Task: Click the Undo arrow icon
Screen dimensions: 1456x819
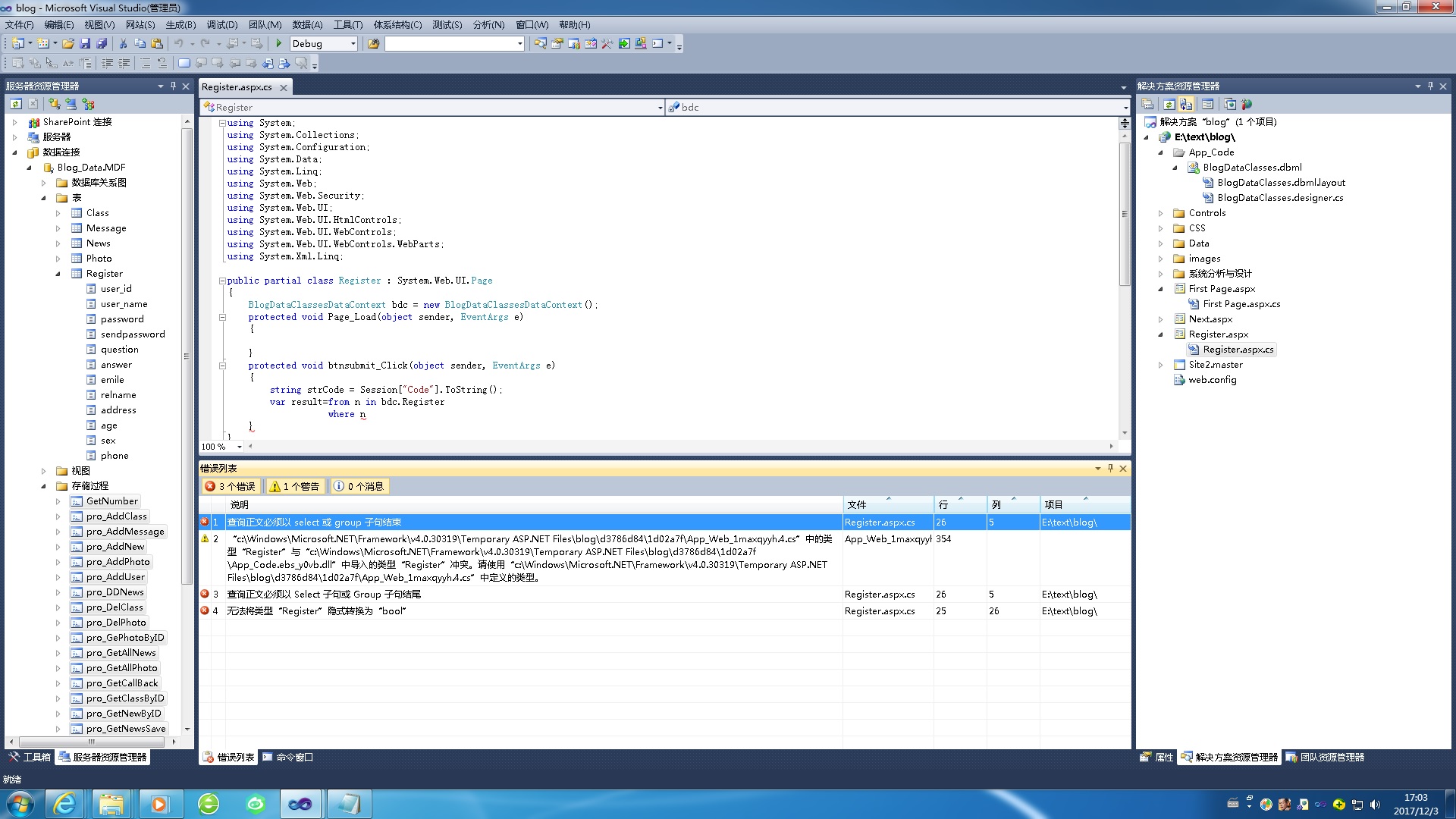Action: 178,44
